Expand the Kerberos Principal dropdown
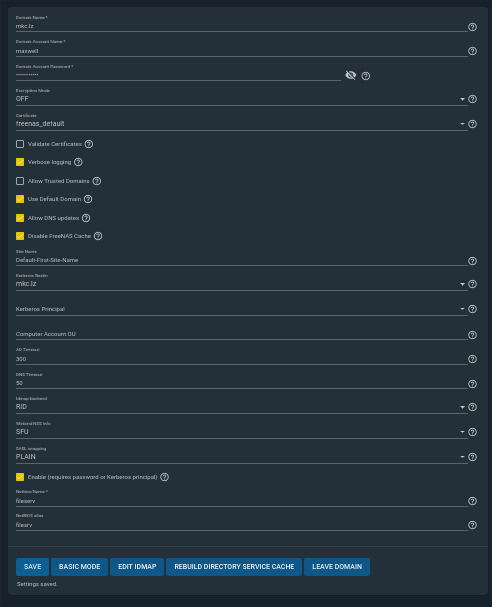This screenshot has width=492, height=607. point(241,309)
